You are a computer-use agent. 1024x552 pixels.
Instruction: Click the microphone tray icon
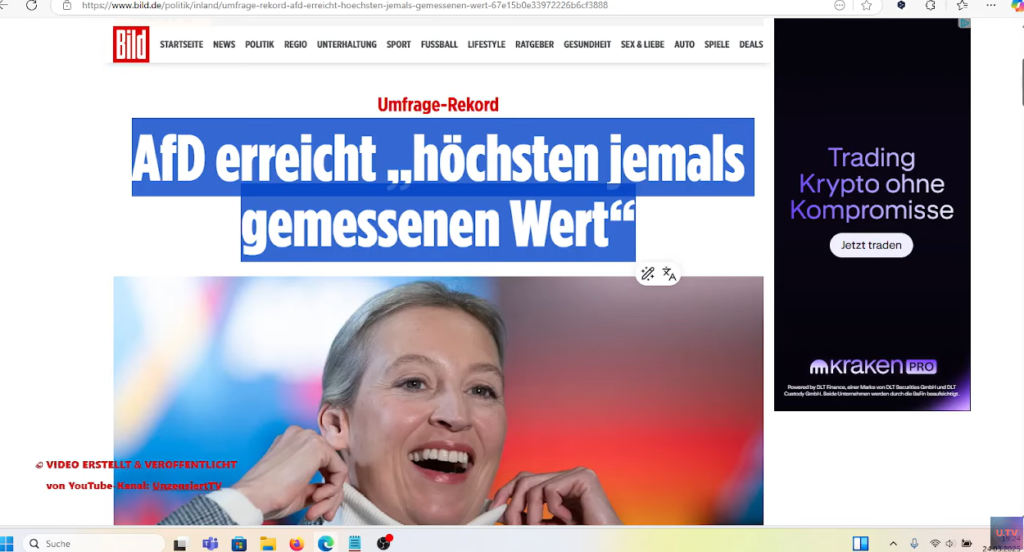(914, 544)
